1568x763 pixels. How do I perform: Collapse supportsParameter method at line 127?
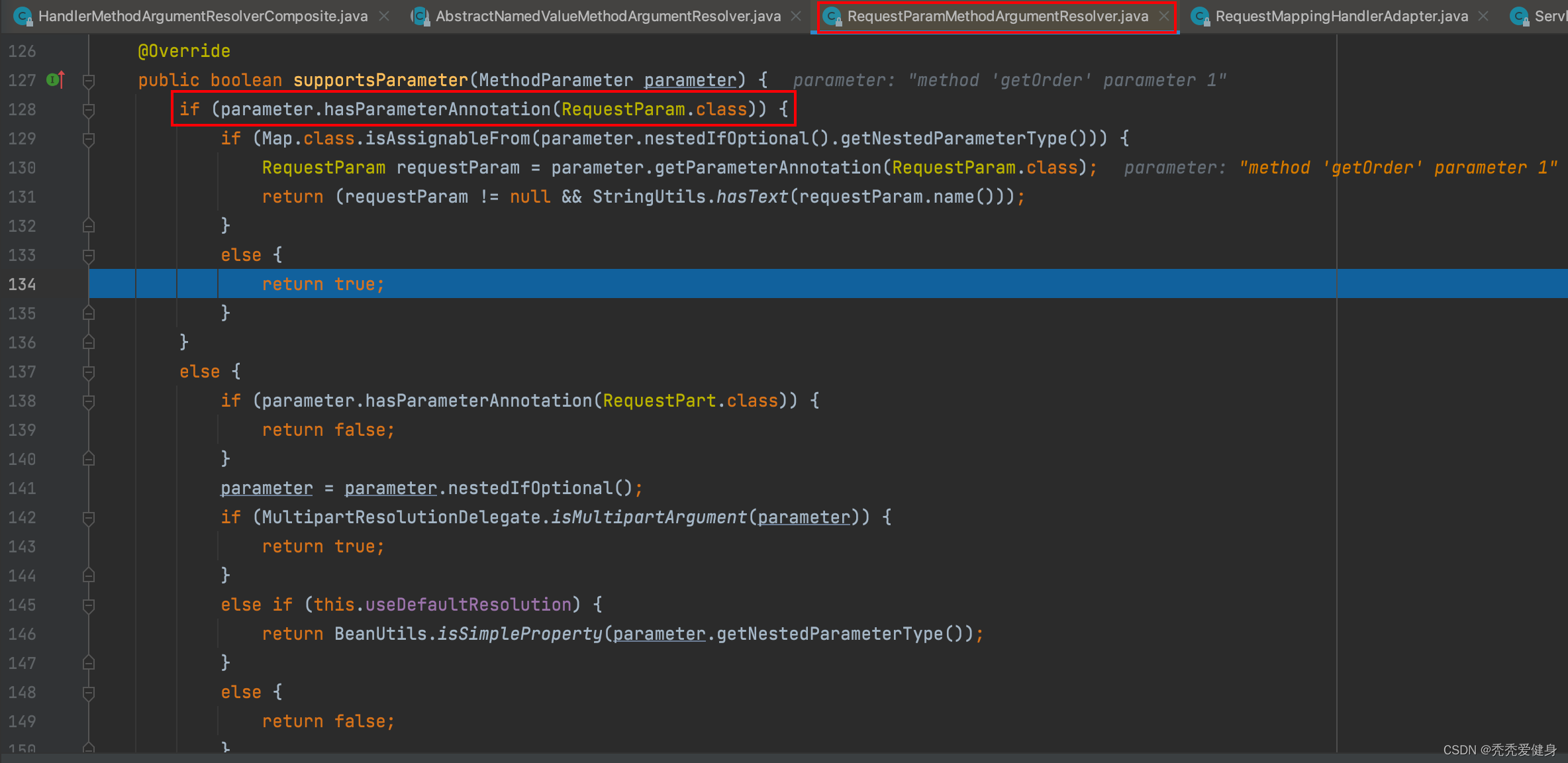point(88,81)
